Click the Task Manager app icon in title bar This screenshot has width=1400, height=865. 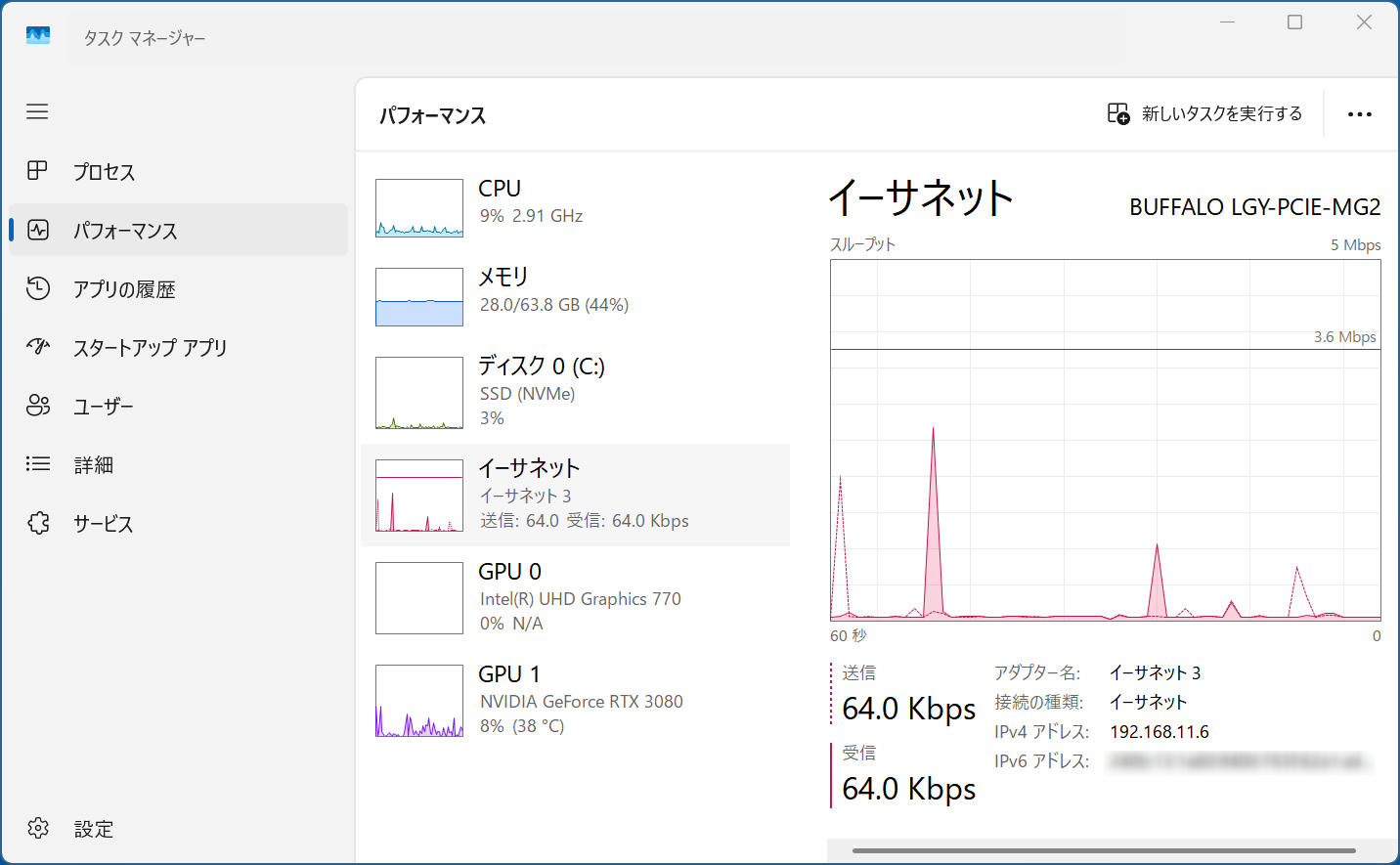pos(38,36)
